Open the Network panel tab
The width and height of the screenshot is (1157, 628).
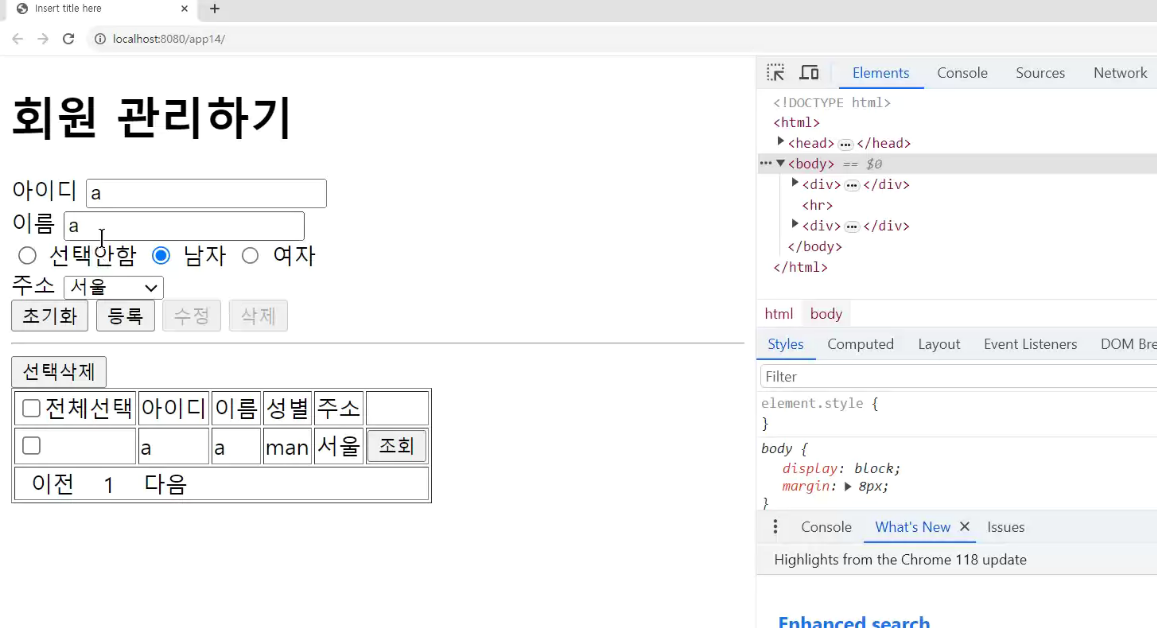point(1120,72)
